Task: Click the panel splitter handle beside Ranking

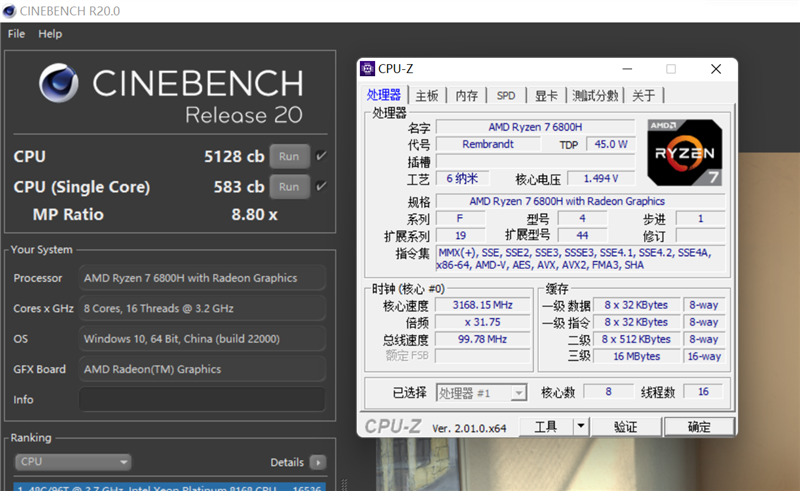Action: [344, 484]
